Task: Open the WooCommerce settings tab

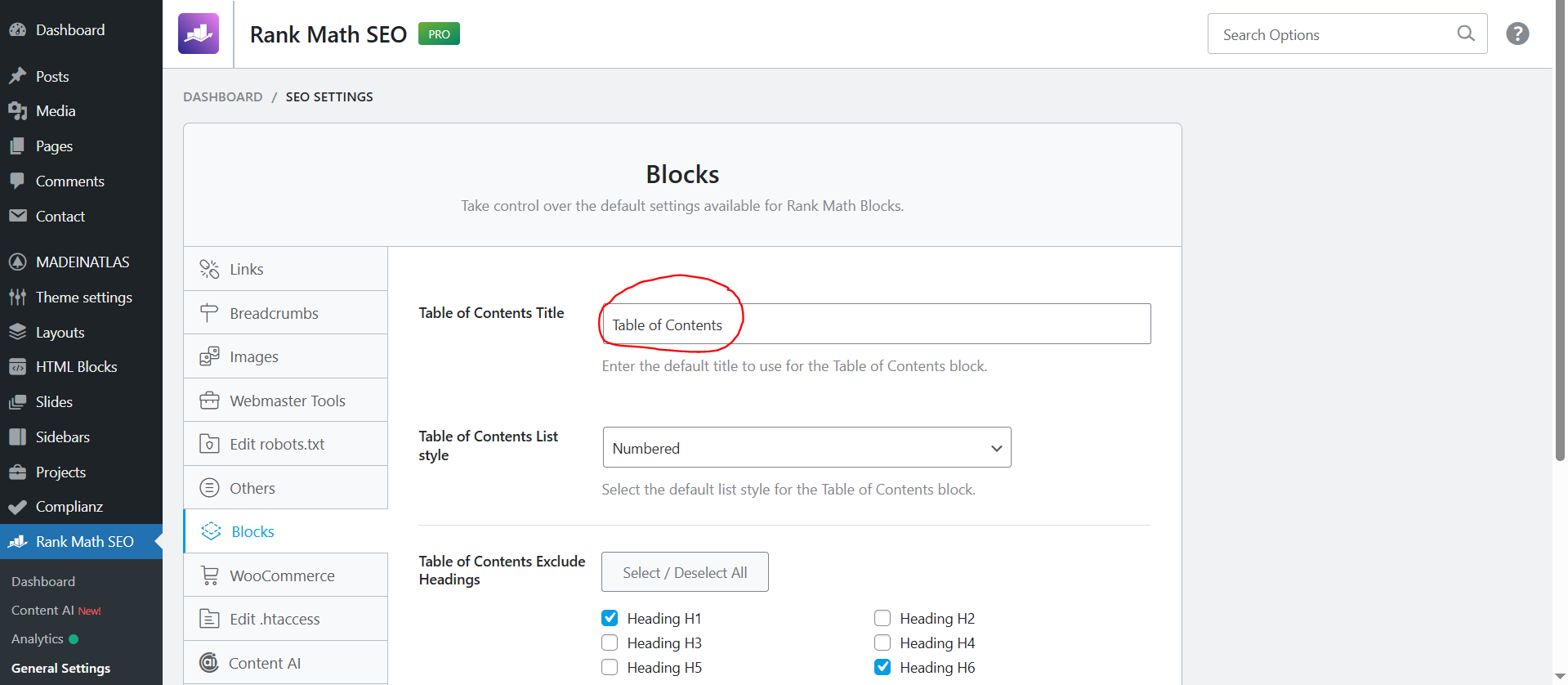Action: [285, 575]
